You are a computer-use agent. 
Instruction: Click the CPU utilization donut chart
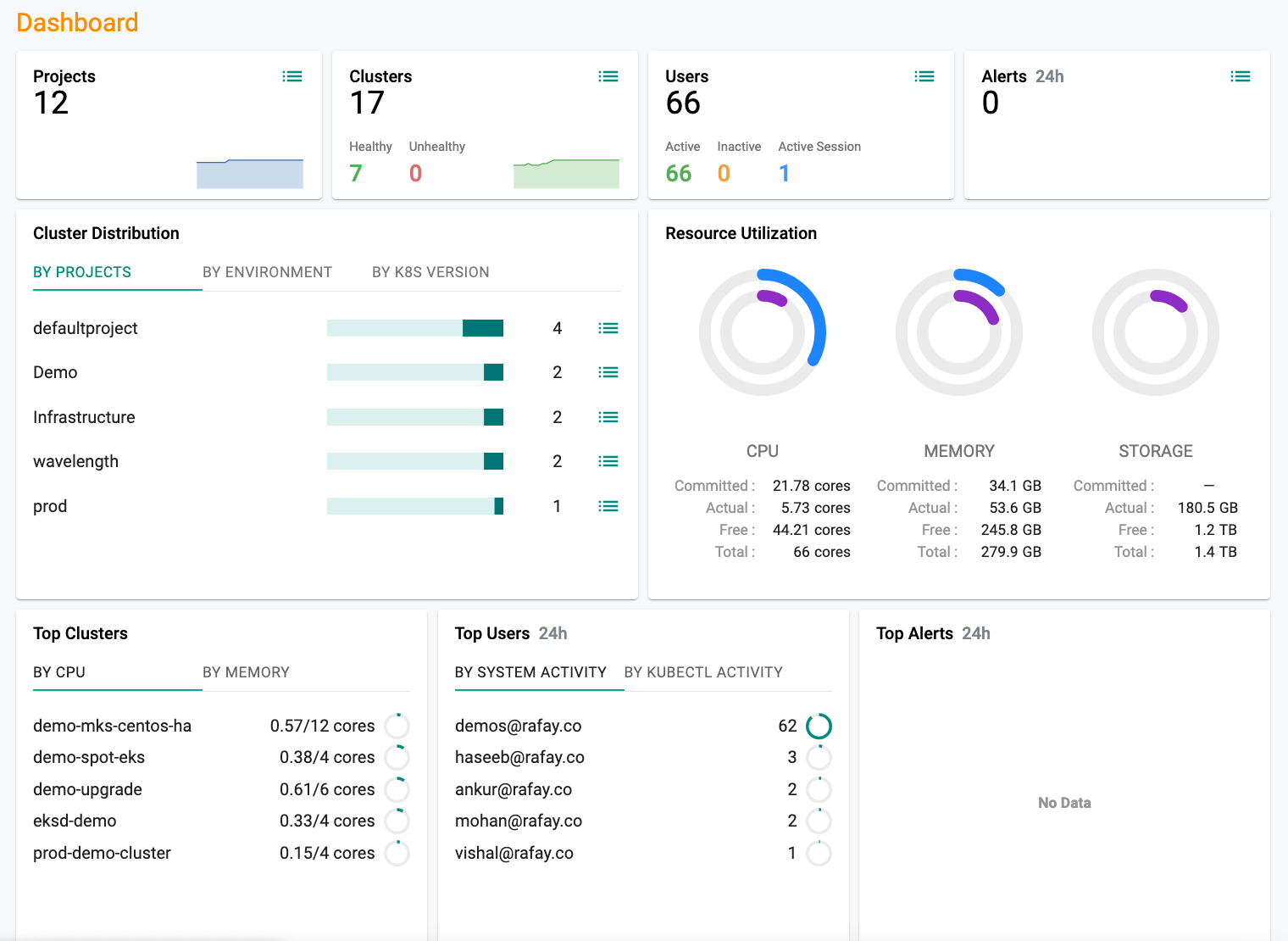coord(763,332)
